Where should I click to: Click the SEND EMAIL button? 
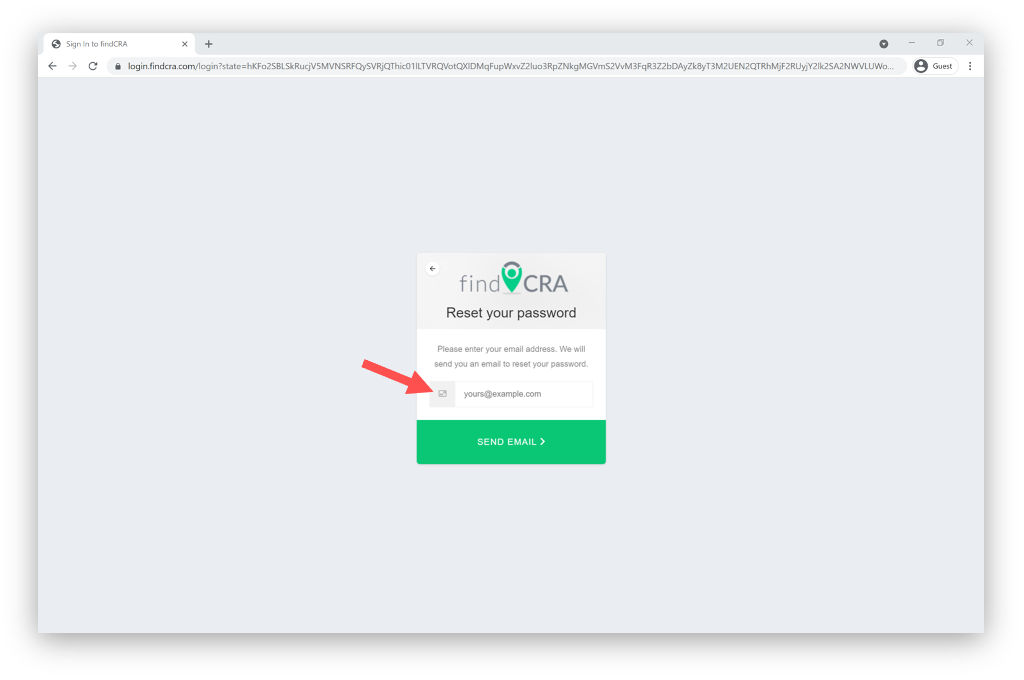pos(511,442)
